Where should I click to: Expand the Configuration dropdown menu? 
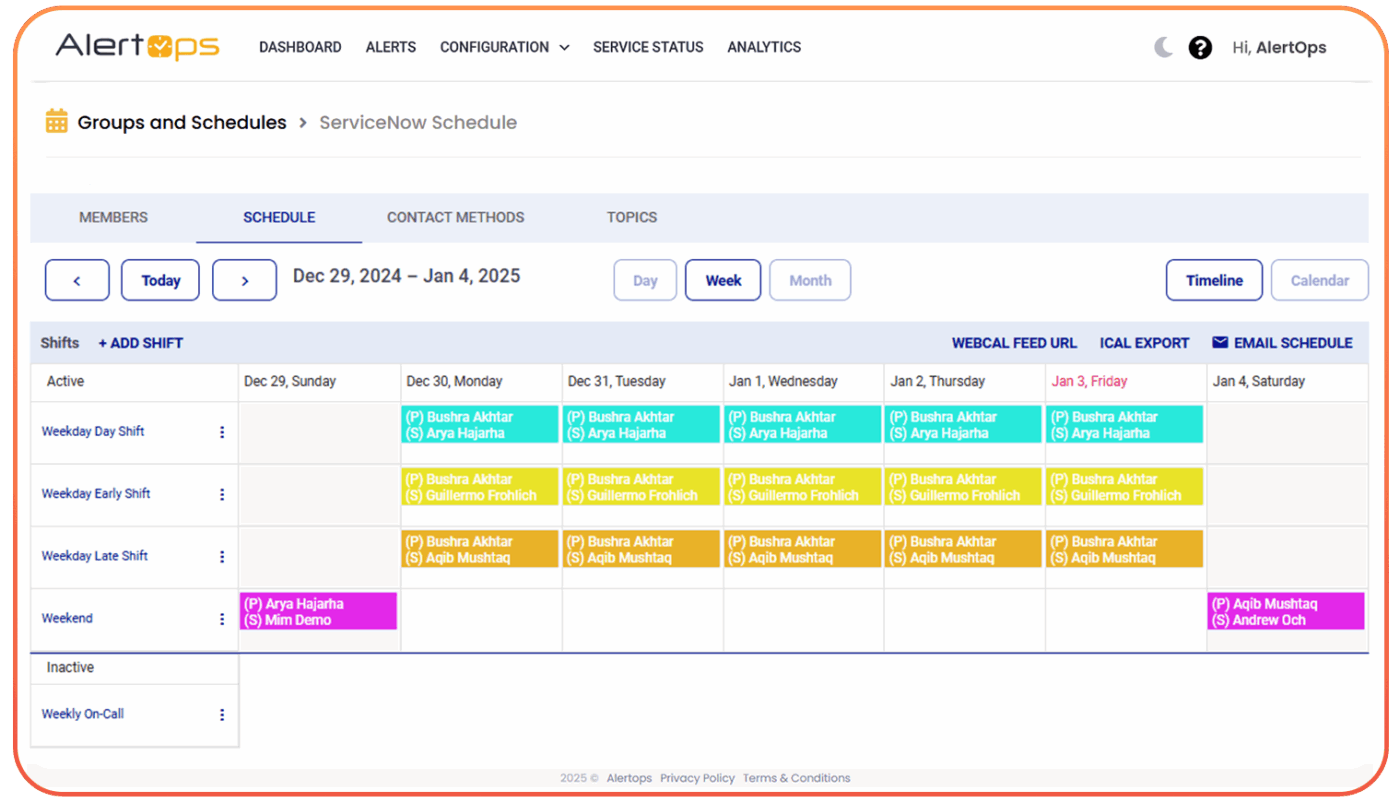click(x=504, y=47)
